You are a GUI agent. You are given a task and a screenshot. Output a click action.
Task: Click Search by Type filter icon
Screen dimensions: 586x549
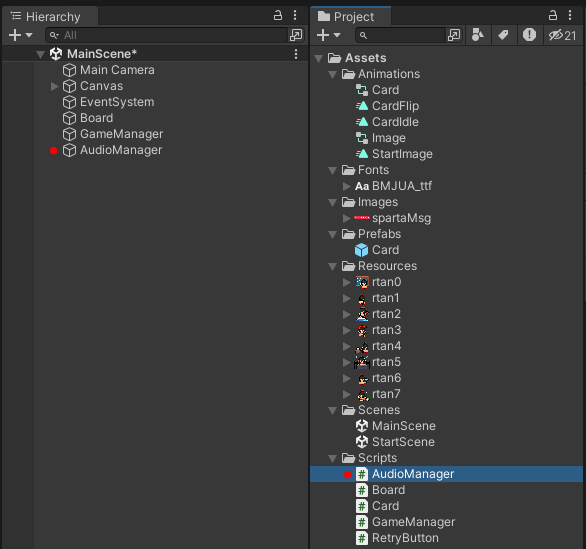coord(478,35)
